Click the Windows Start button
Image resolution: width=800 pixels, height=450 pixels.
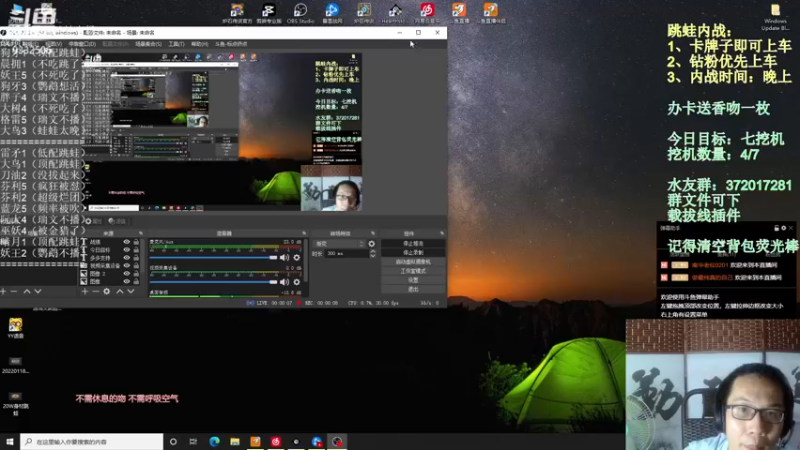tap(9, 441)
